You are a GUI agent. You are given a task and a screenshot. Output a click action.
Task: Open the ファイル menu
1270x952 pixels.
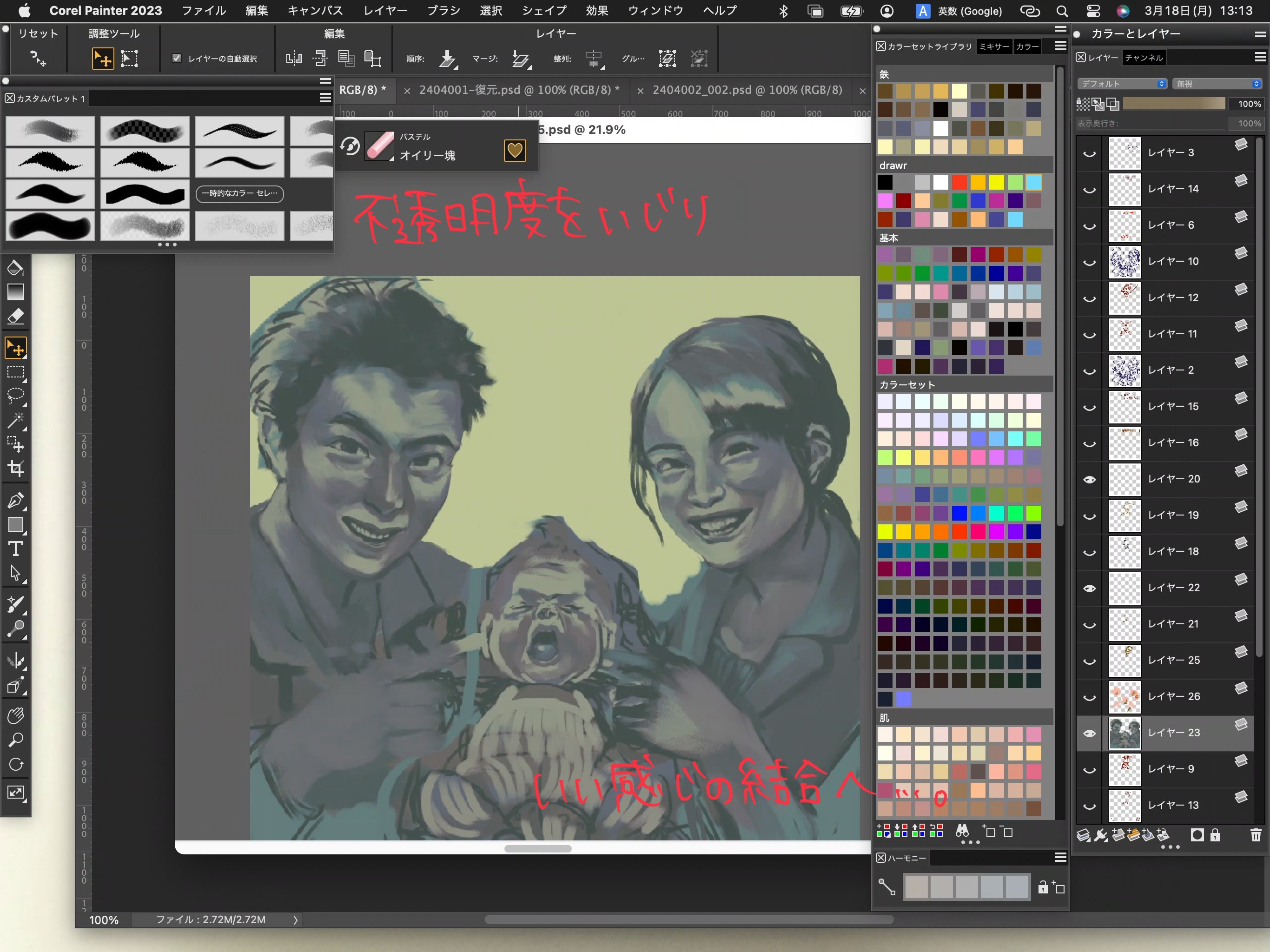click(203, 10)
